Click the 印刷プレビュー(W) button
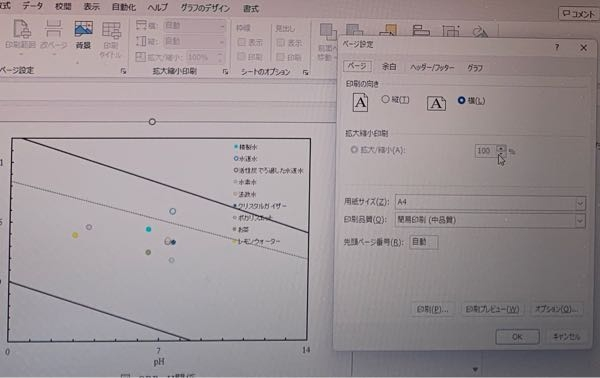The image size is (600, 378). [x=492, y=309]
